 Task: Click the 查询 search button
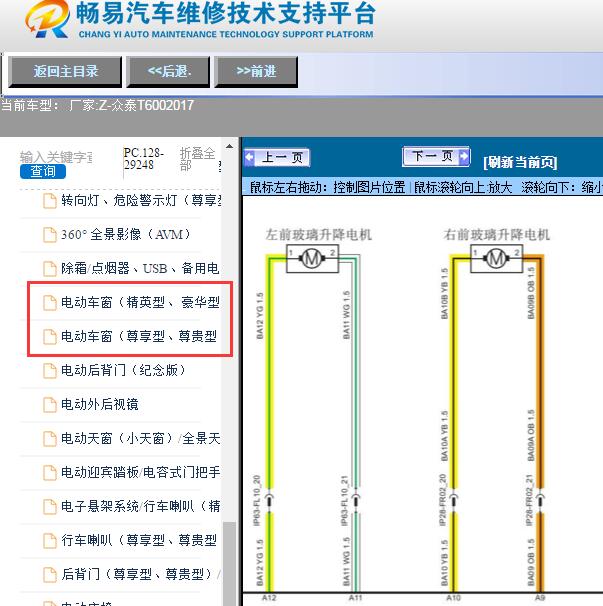tap(43, 171)
